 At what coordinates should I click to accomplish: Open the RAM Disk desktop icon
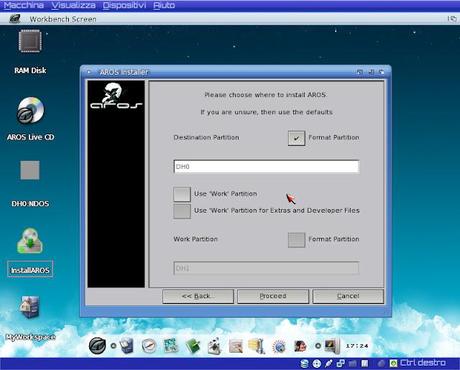30,41
